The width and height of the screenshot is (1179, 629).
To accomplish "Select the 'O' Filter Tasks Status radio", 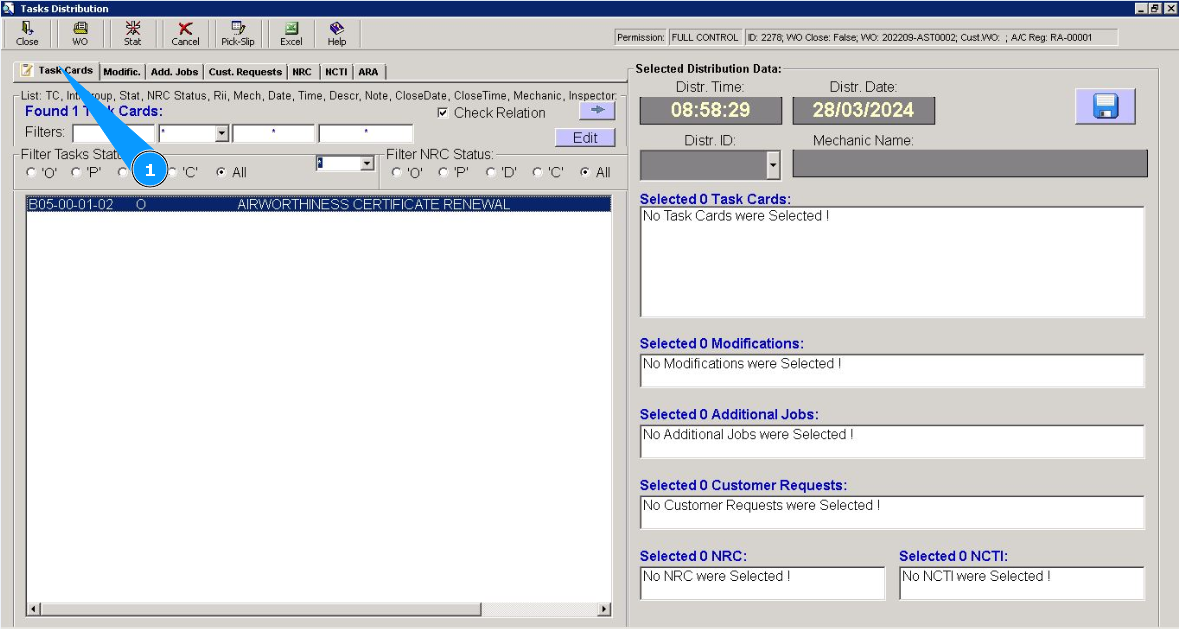I will [31, 172].
